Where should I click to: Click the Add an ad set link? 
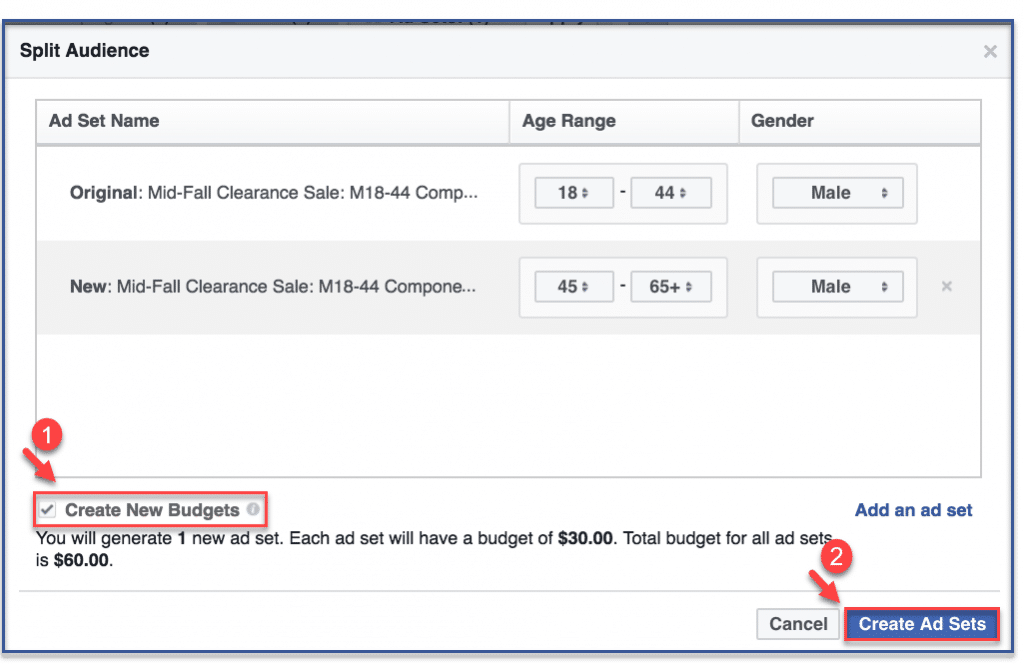(x=912, y=510)
